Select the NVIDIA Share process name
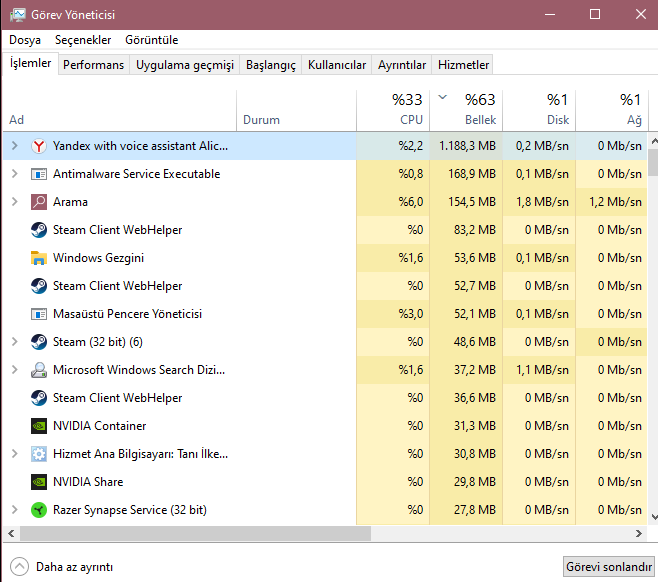This screenshot has width=658, height=582. [x=88, y=482]
